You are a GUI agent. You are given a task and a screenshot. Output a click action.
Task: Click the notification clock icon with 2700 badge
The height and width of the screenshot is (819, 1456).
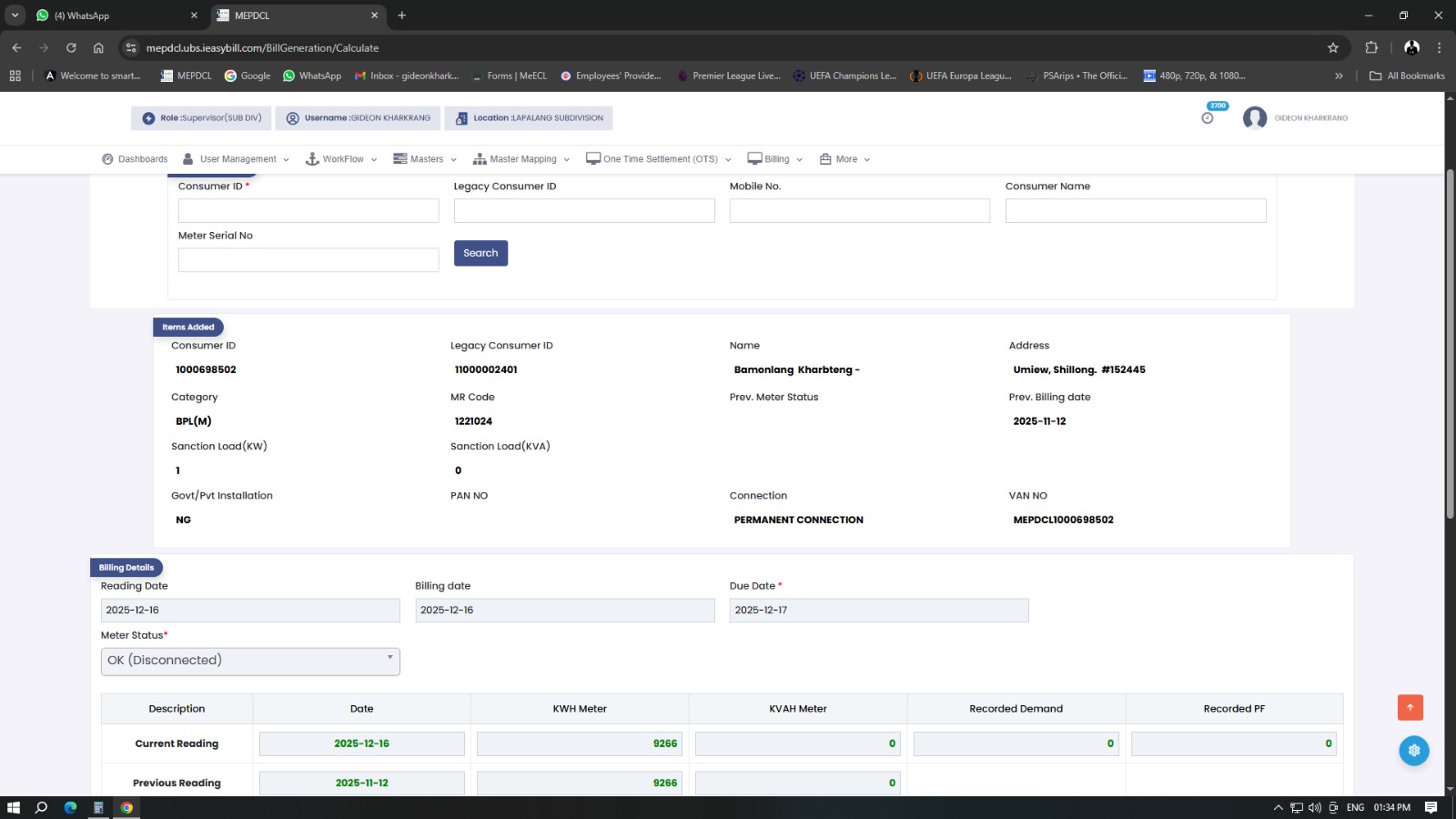[x=1208, y=117]
